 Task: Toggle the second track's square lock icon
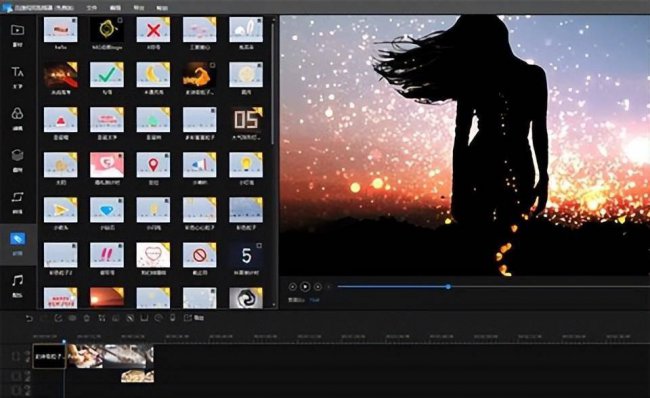(x=16, y=376)
